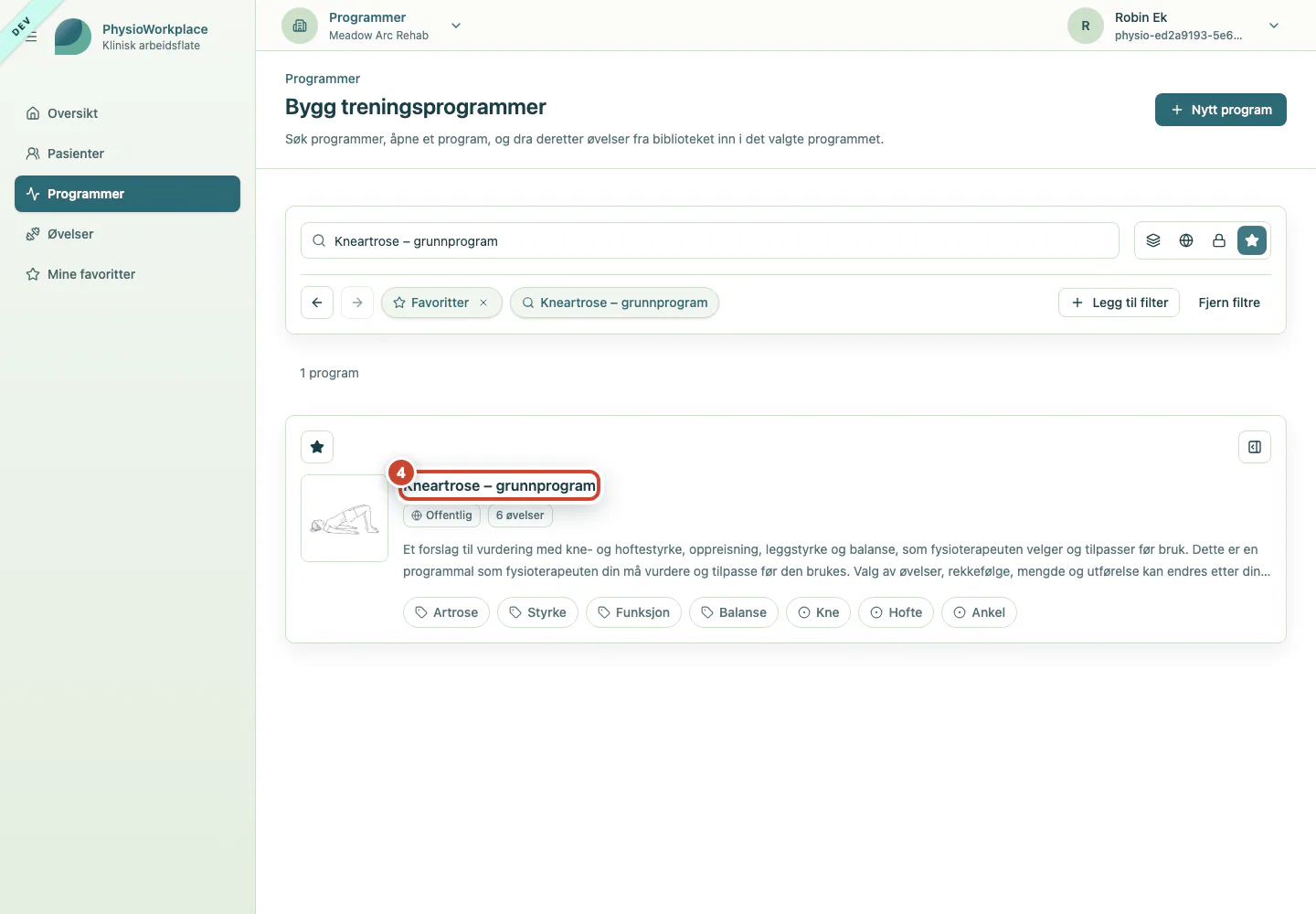Clear filters with Fjern filtre
This screenshot has width=1316, height=914.
[x=1229, y=303]
